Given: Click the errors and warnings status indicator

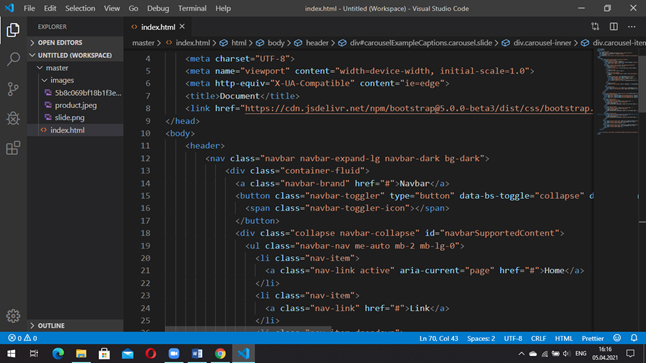Looking at the screenshot, I should (23, 338).
